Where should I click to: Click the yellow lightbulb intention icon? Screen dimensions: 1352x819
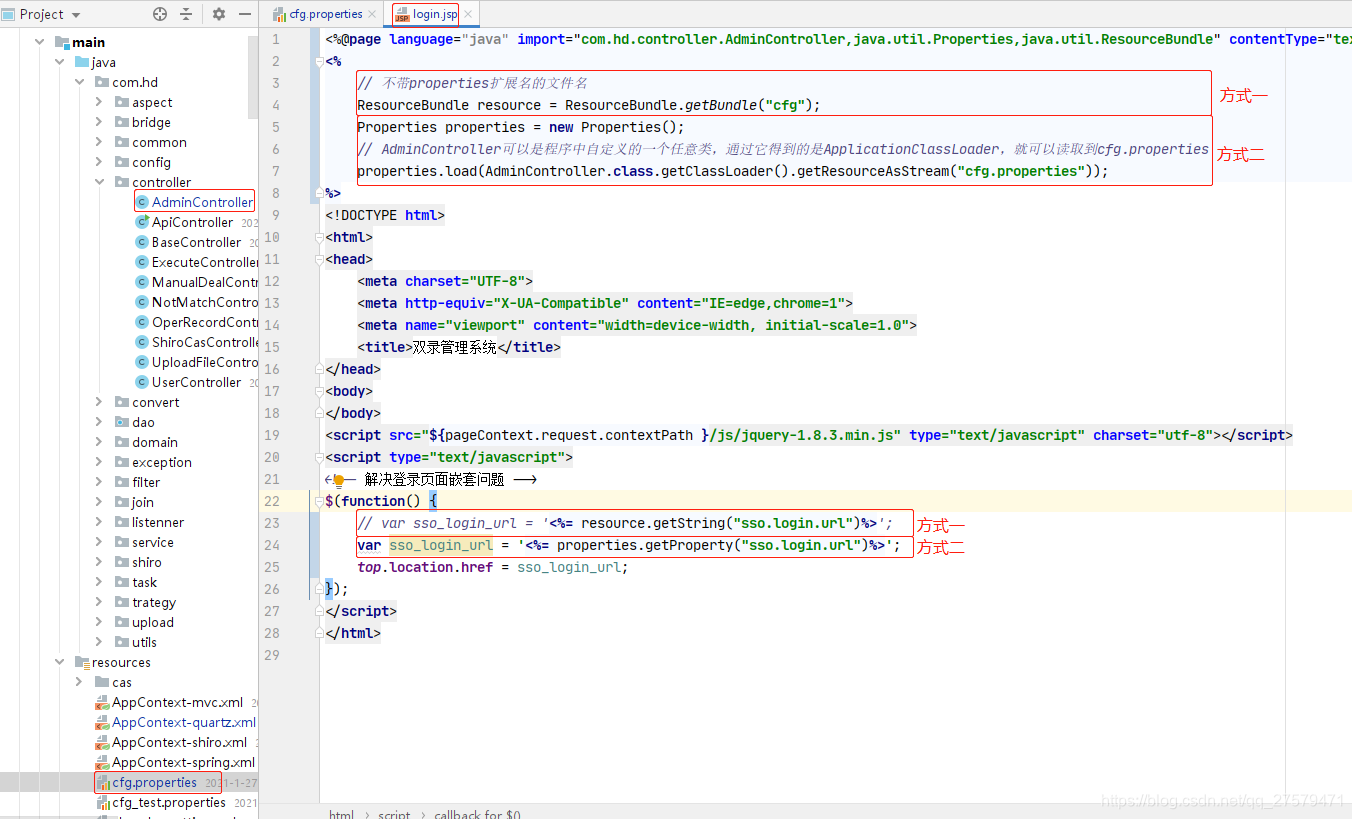point(339,480)
